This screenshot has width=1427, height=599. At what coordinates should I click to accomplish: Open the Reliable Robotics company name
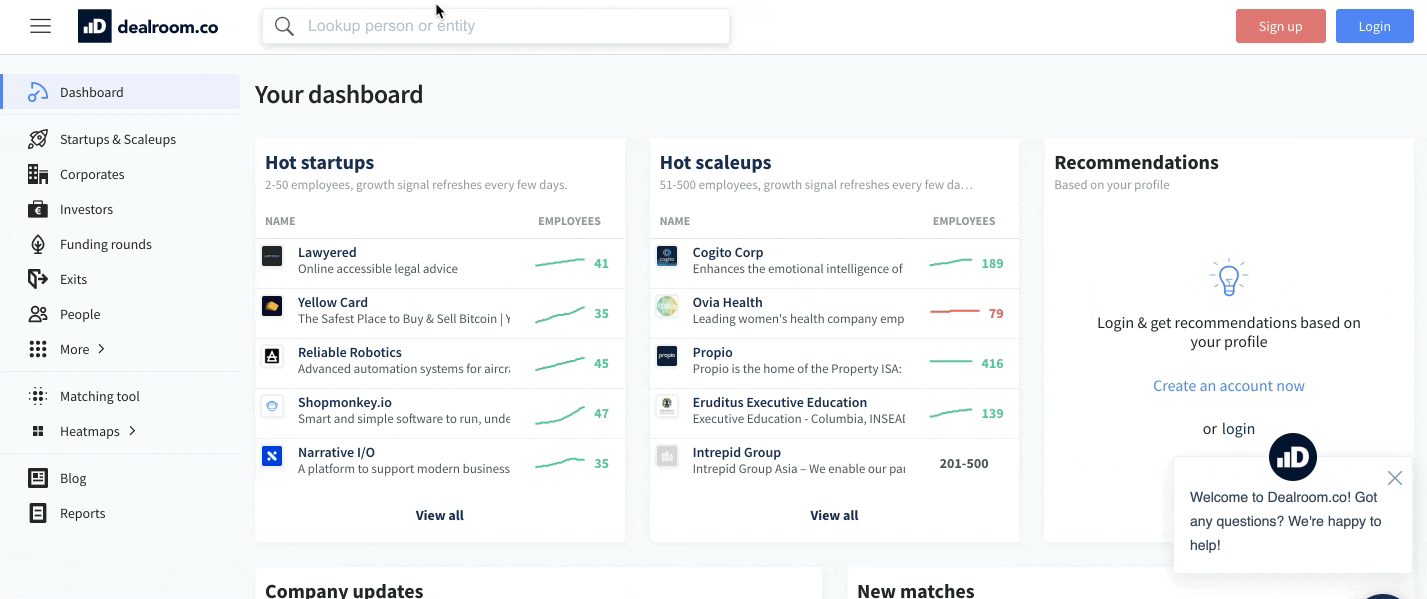click(350, 352)
